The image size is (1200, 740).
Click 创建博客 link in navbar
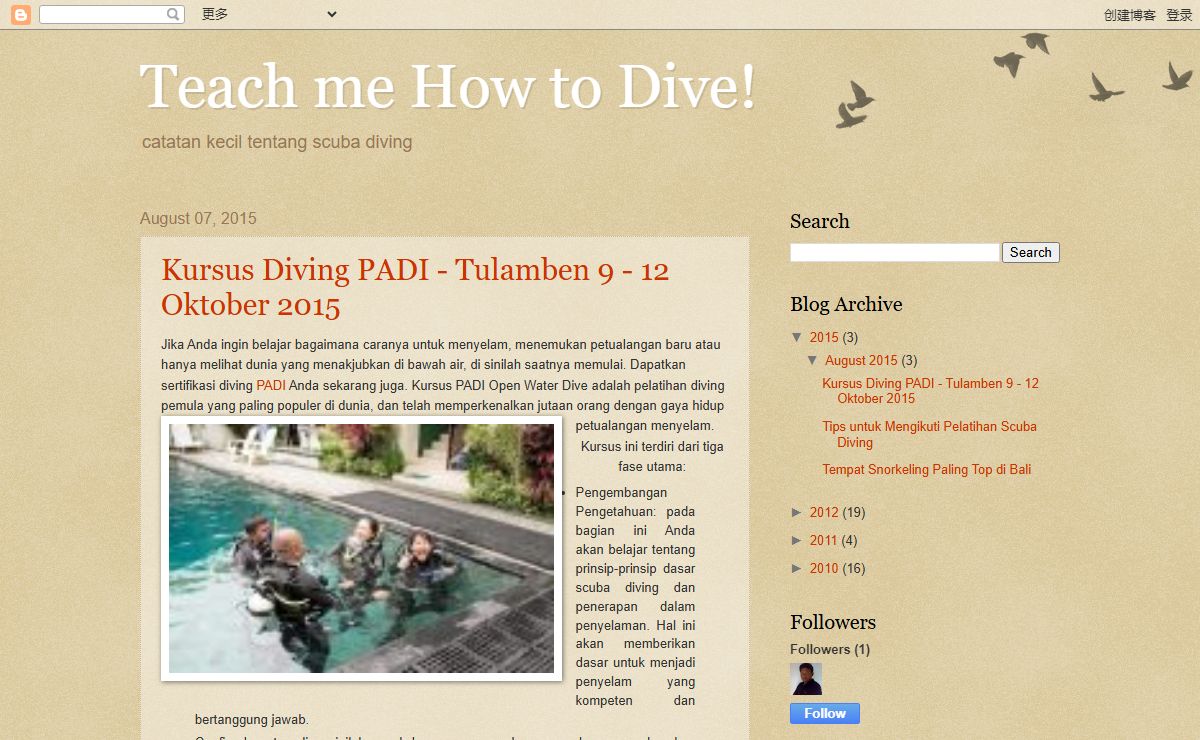(1130, 15)
